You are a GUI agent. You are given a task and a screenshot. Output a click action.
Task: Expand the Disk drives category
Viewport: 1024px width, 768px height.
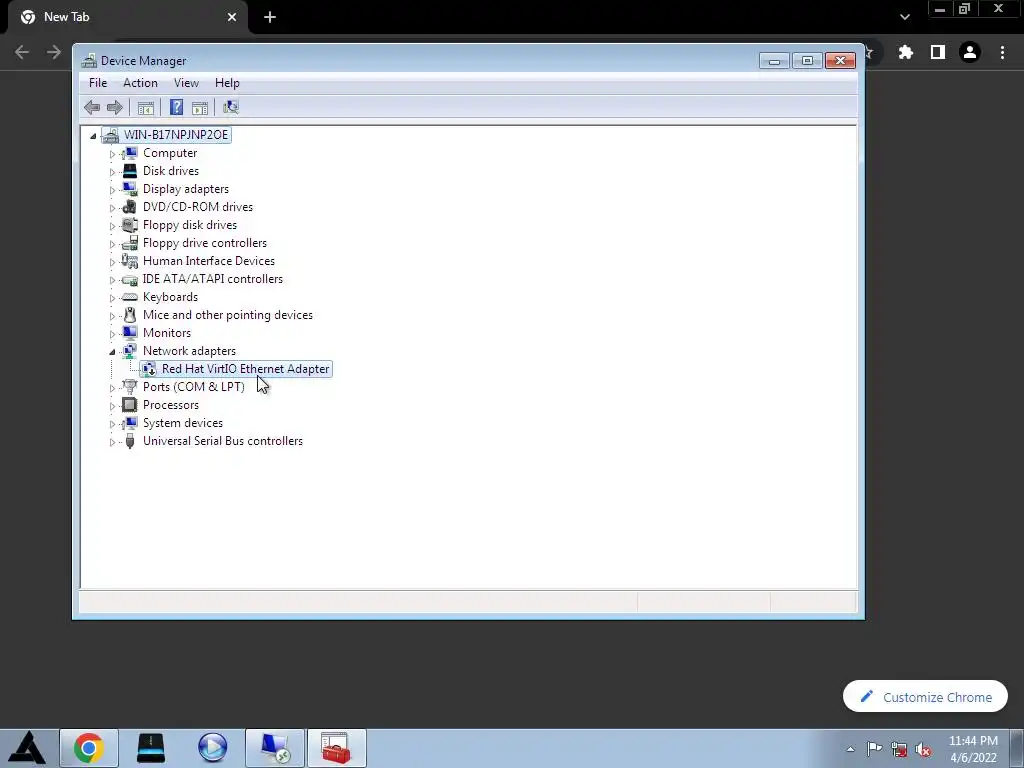(x=112, y=172)
